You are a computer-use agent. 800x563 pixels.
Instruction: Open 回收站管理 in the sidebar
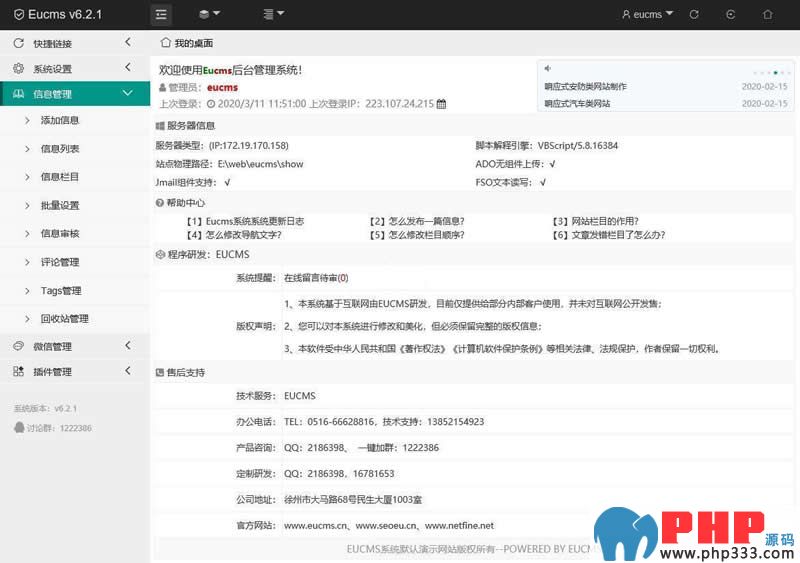click(65, 319)
